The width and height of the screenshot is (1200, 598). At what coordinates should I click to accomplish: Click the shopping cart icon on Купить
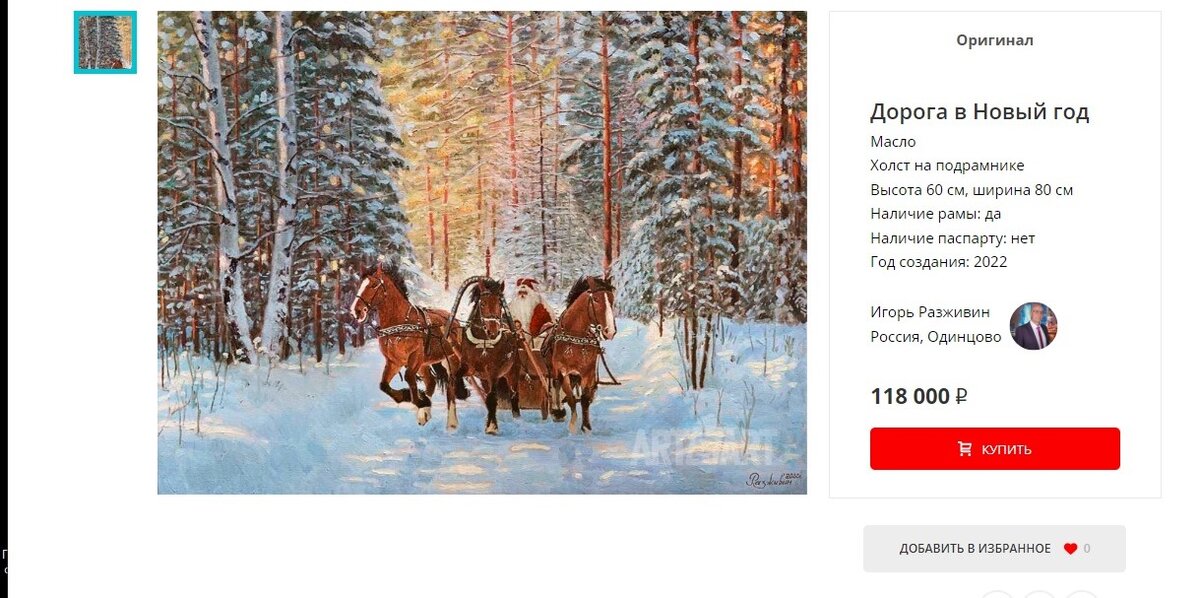point(965,449)
